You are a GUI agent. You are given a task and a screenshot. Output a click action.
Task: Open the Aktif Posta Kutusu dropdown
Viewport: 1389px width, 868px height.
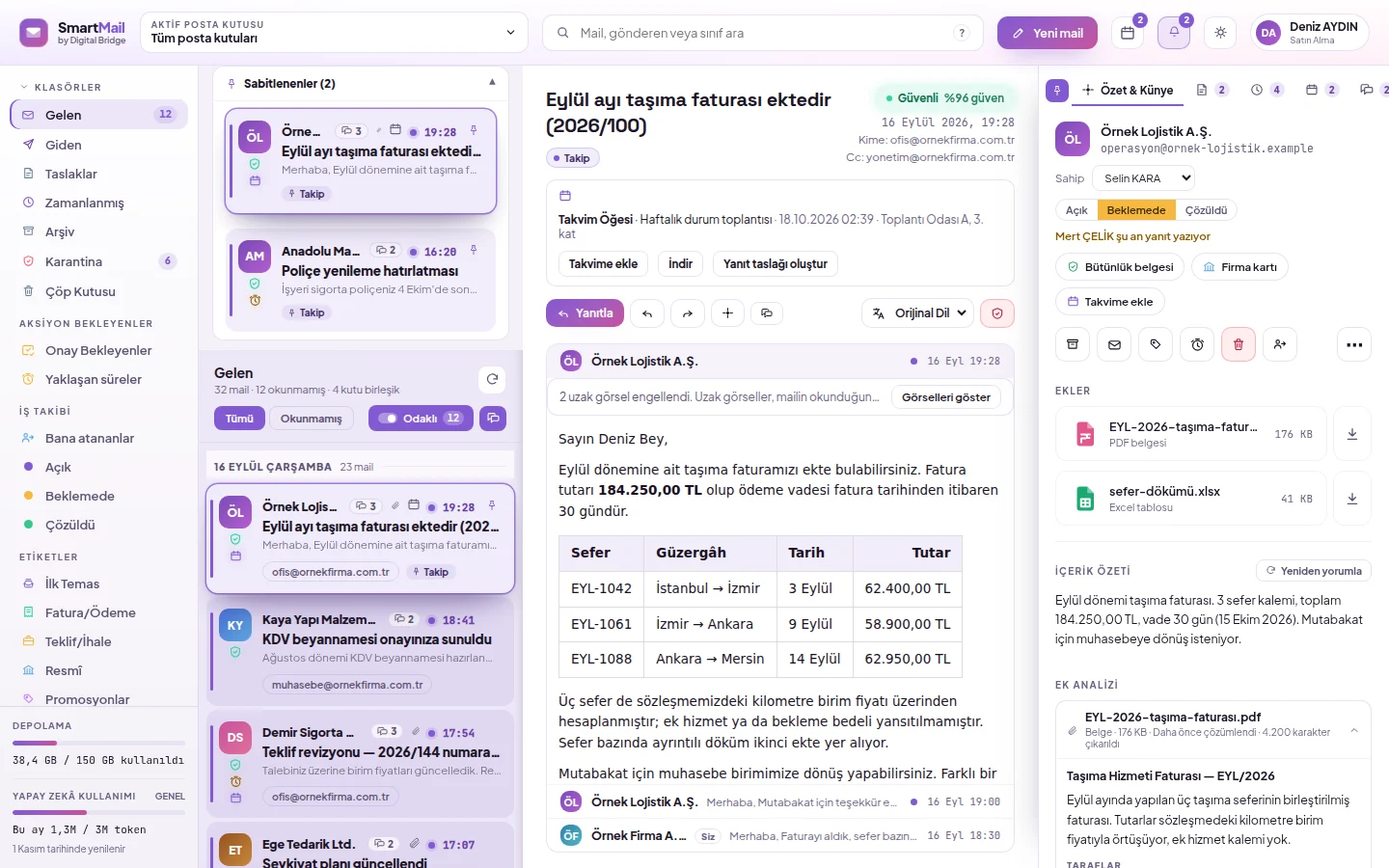334,33
